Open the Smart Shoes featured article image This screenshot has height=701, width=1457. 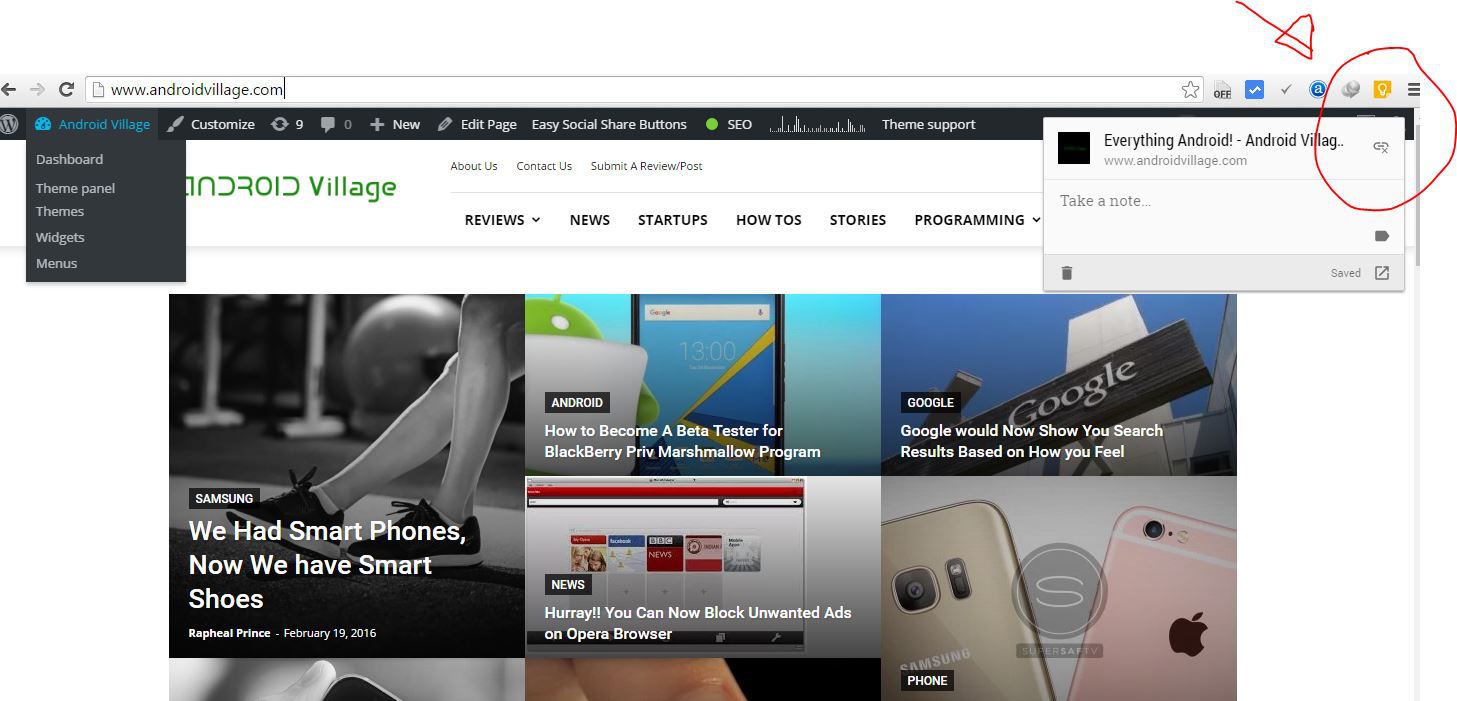[346, 400]
